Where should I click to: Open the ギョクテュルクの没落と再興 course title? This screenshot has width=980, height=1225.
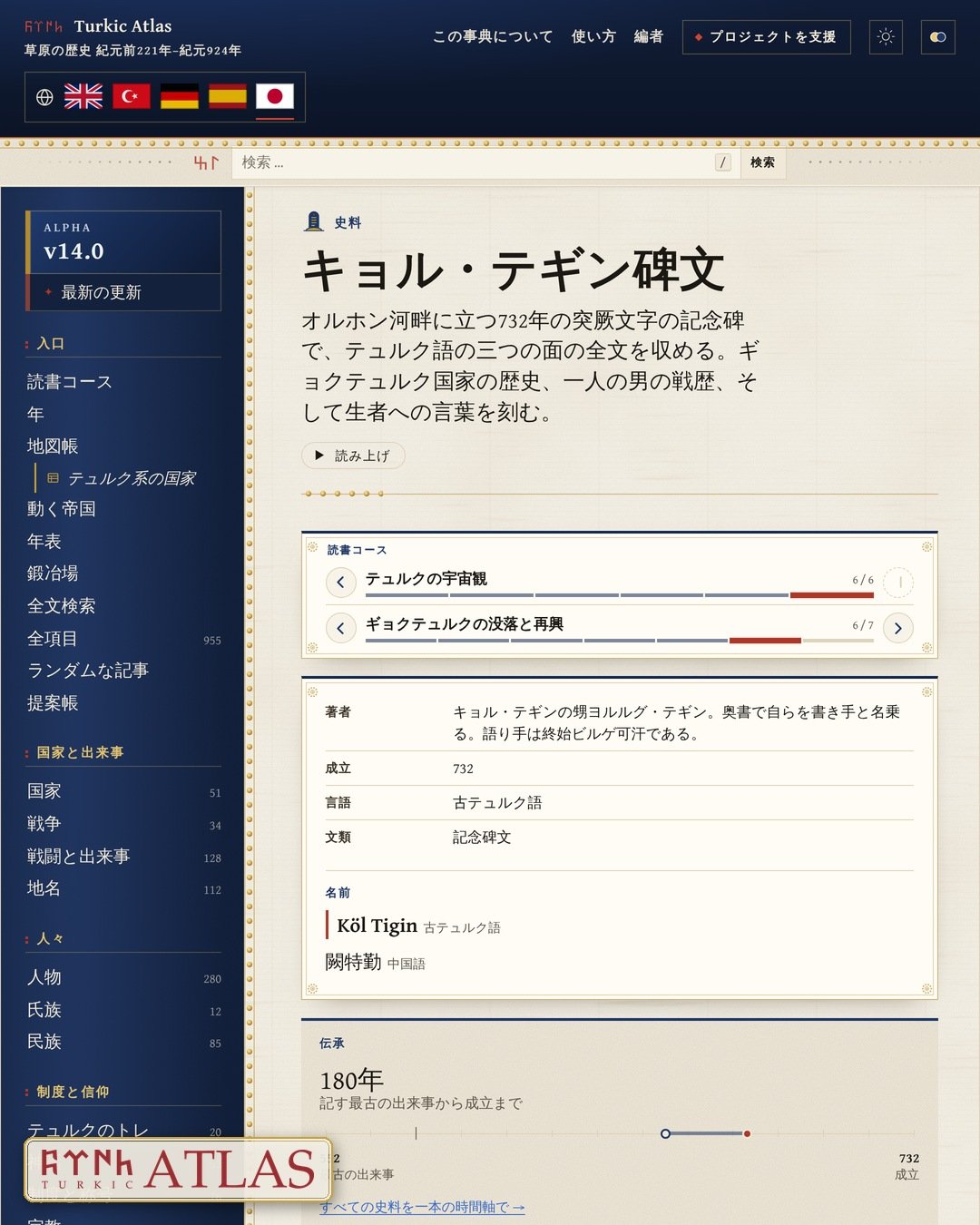point(465,624)
